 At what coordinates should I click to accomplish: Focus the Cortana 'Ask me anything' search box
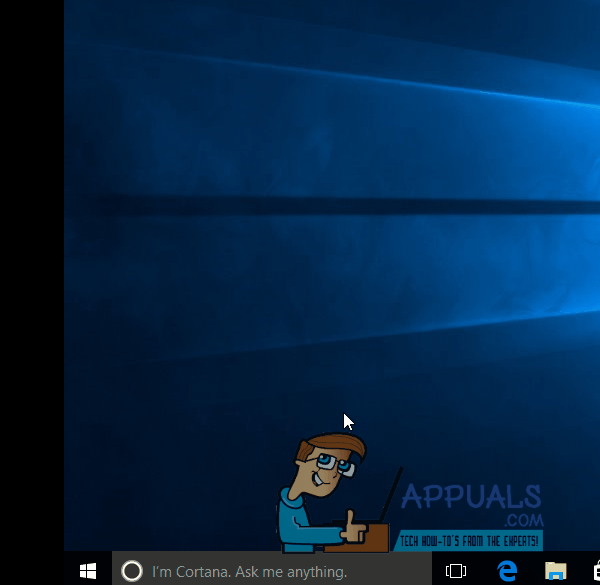tap(272, 569)
